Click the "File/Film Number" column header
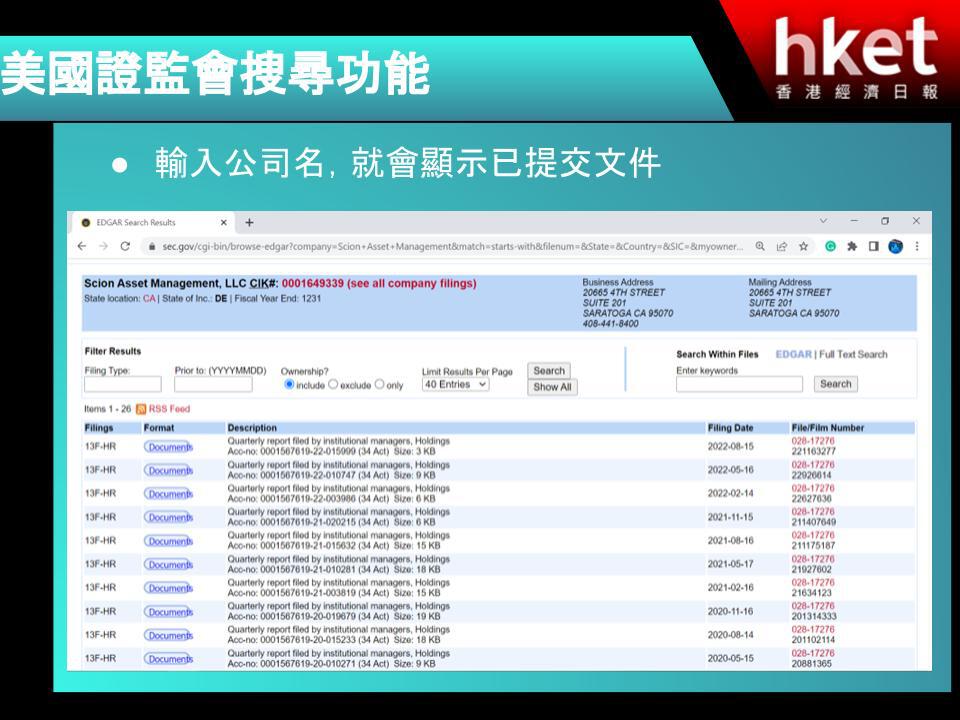Screen dimensions: 960x720 pos(828,428)
